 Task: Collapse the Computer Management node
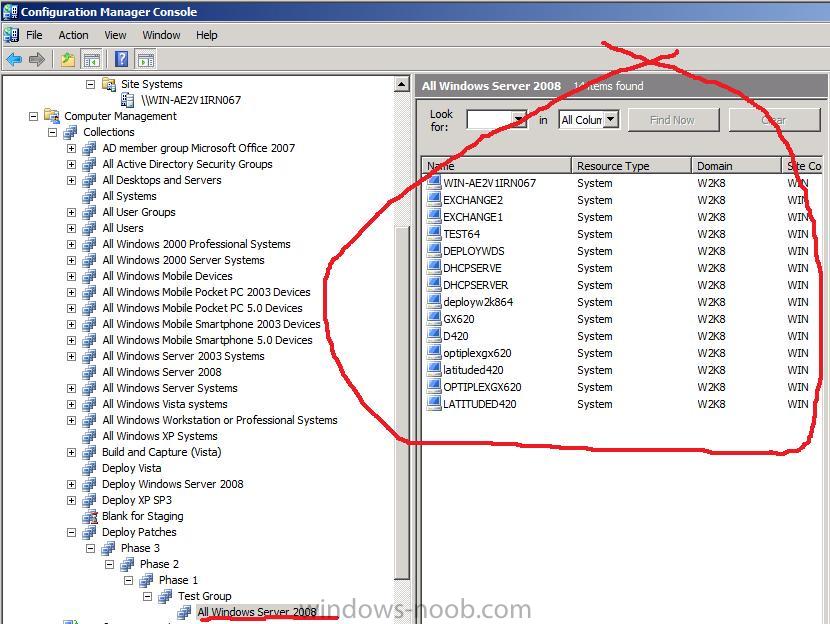(33, 116)
